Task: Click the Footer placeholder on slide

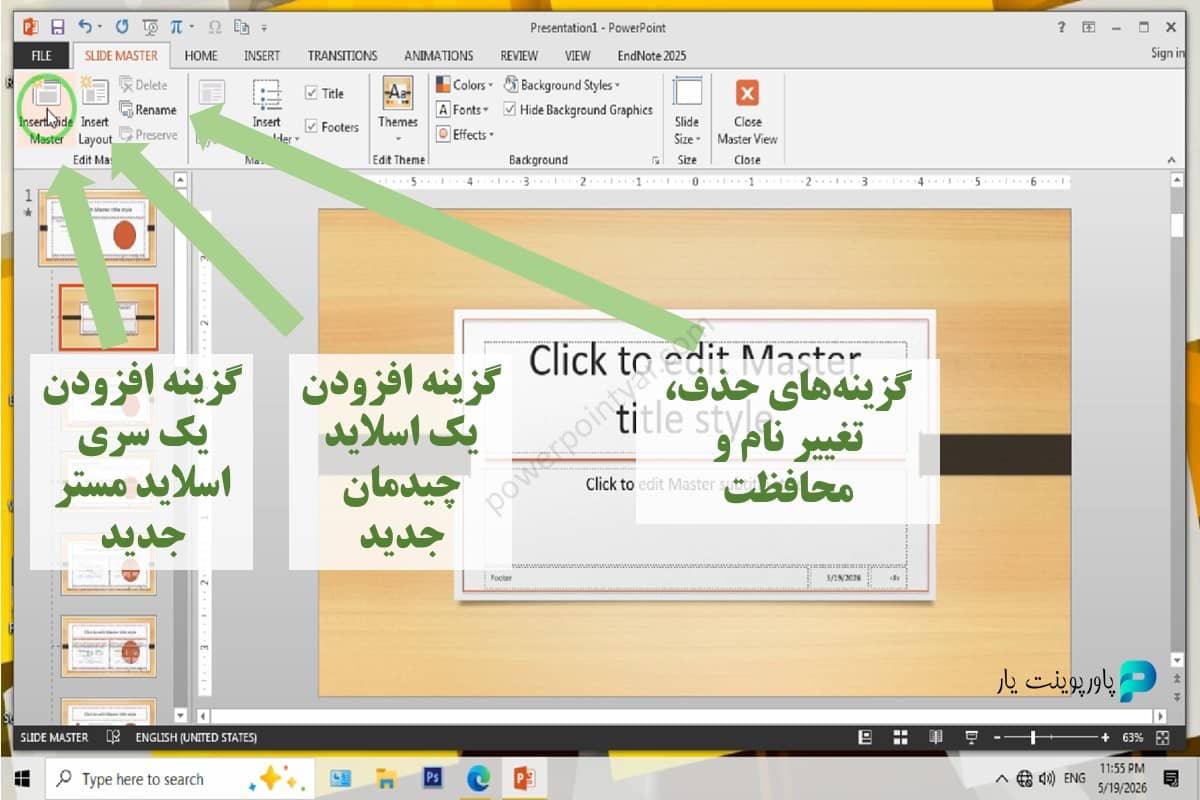Action: tap(645, 577)
